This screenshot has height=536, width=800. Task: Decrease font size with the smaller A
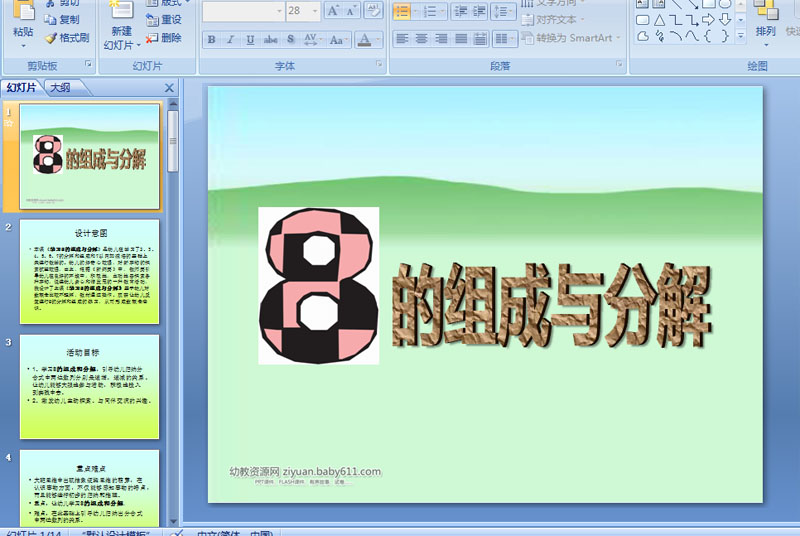click(351, 11)
